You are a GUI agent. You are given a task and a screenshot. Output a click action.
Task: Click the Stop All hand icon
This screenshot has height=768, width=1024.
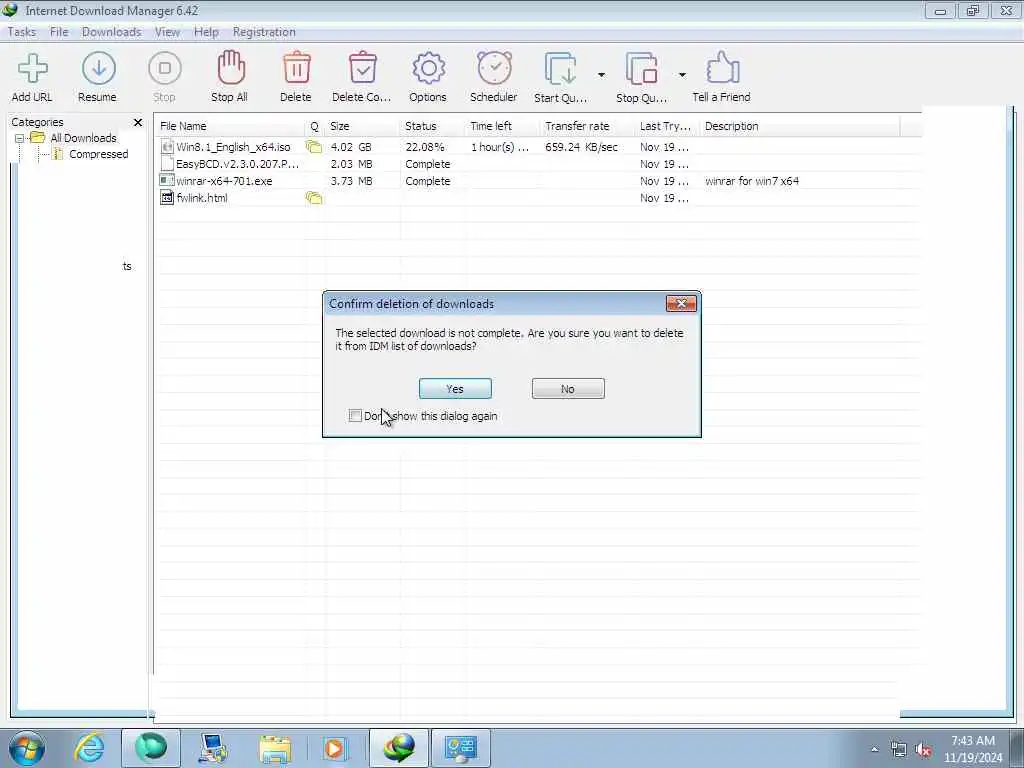tap(231, 69)
